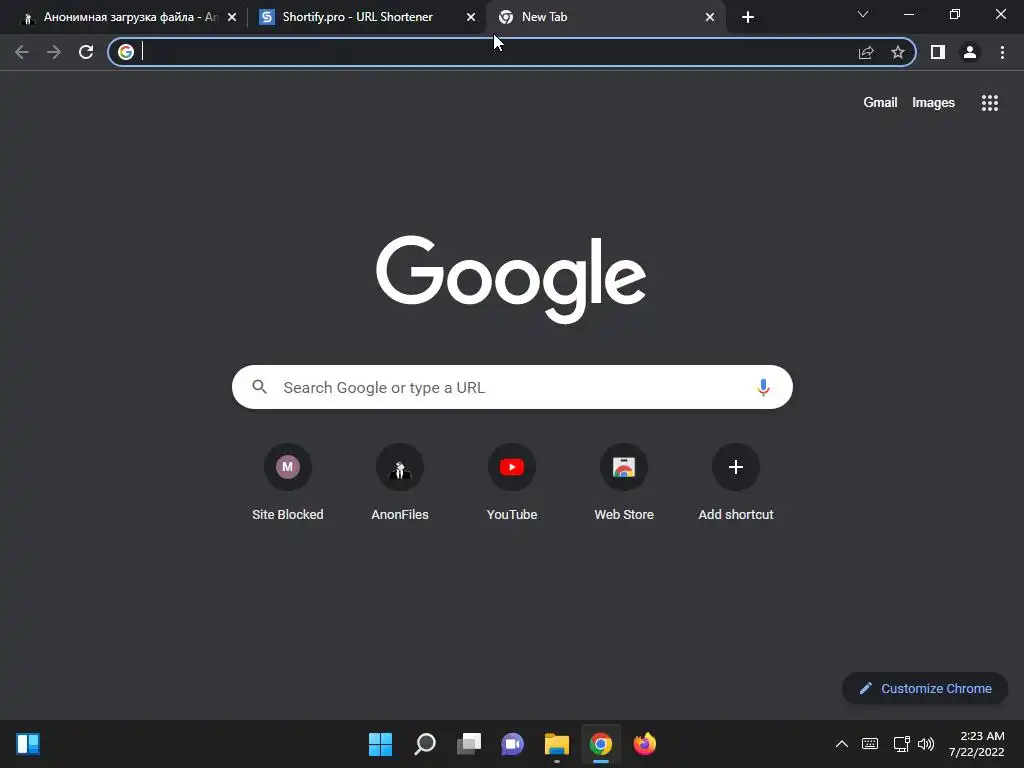
Task: Open Windows taskbar search
Action: (425, 744)
